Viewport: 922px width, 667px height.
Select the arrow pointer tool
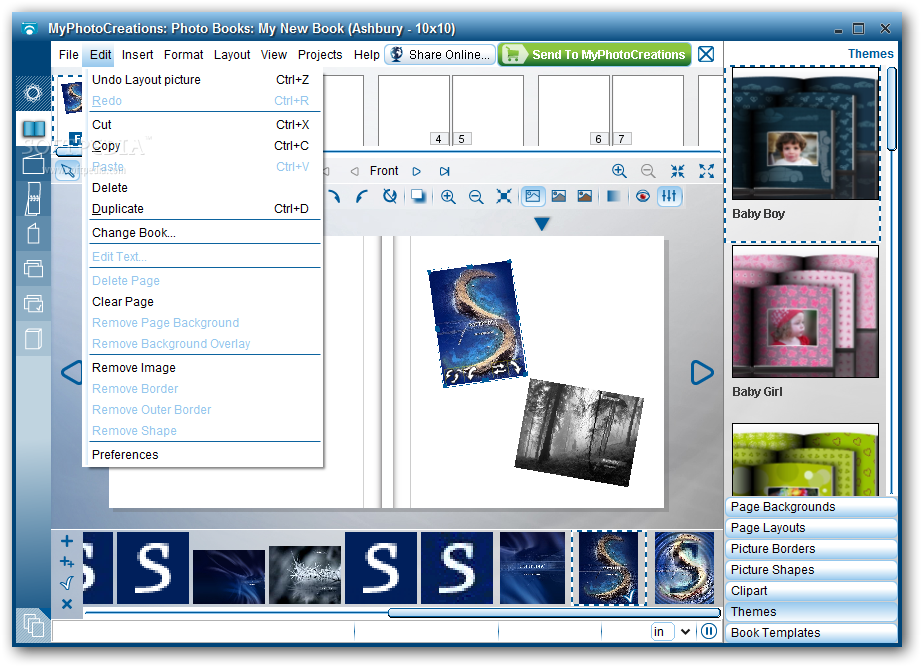[x=68, y=171]
